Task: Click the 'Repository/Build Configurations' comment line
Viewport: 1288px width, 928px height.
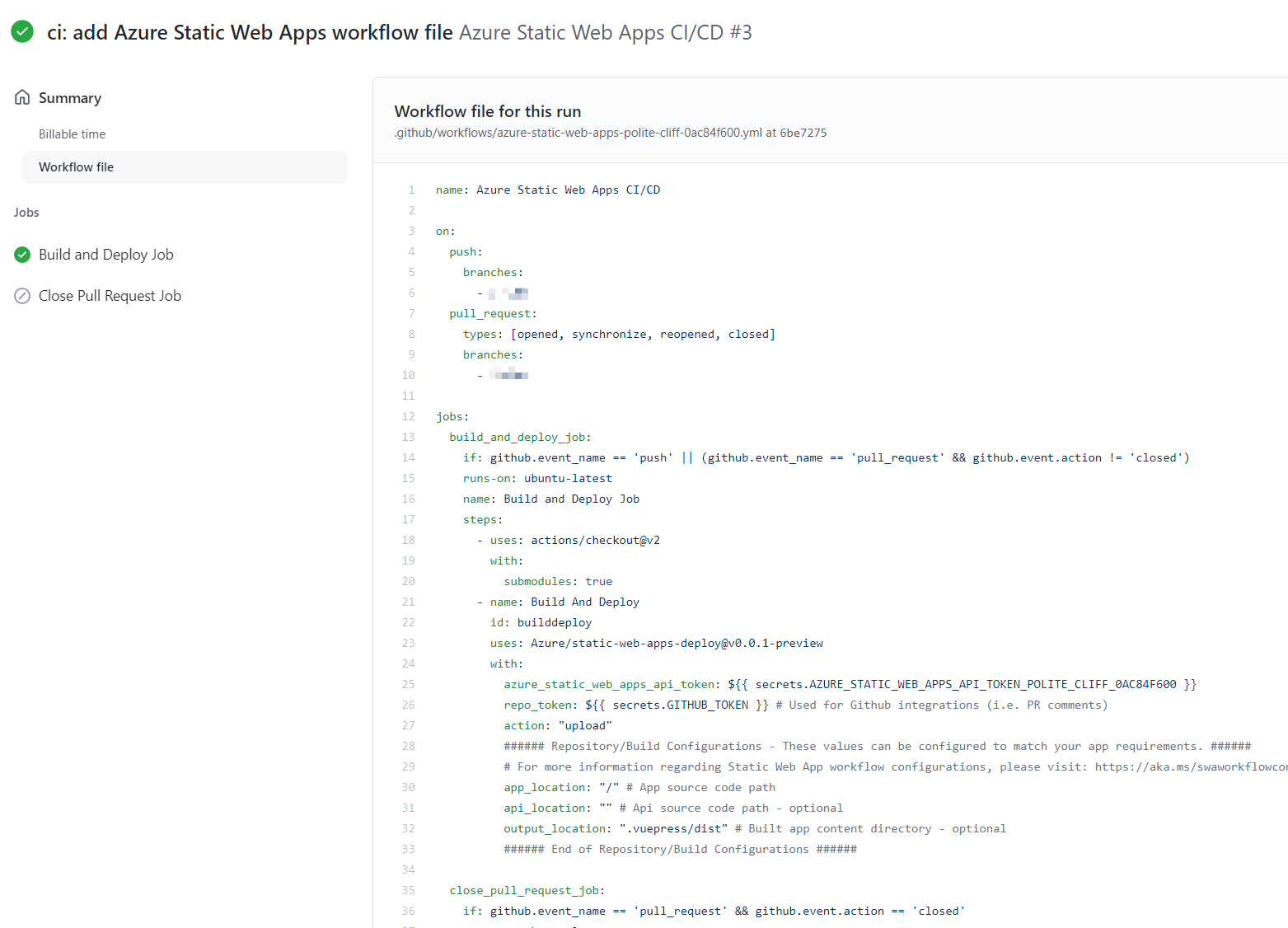Action: (x=878, y=746)
